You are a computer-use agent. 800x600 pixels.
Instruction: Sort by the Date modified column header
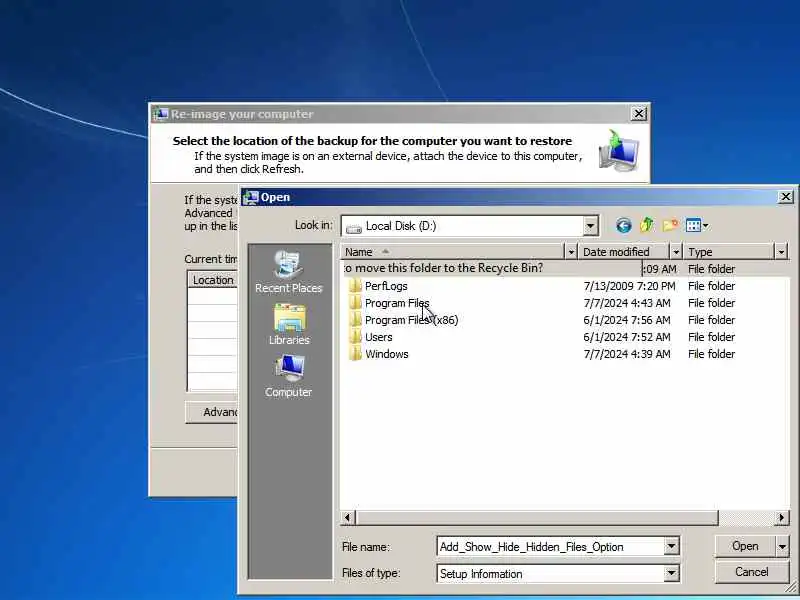pos(624,252)
